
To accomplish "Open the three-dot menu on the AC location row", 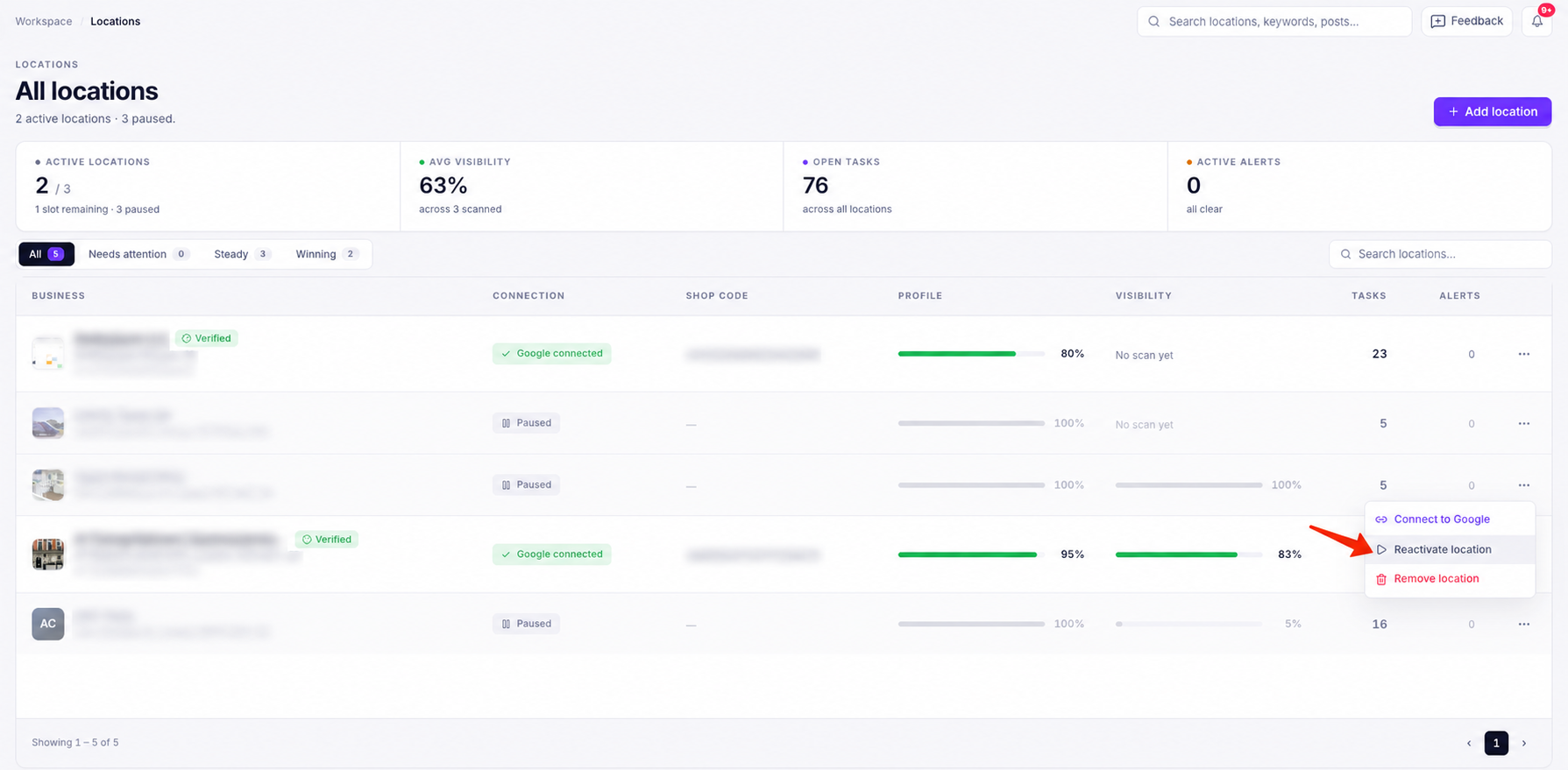I will pos(1524,624).
